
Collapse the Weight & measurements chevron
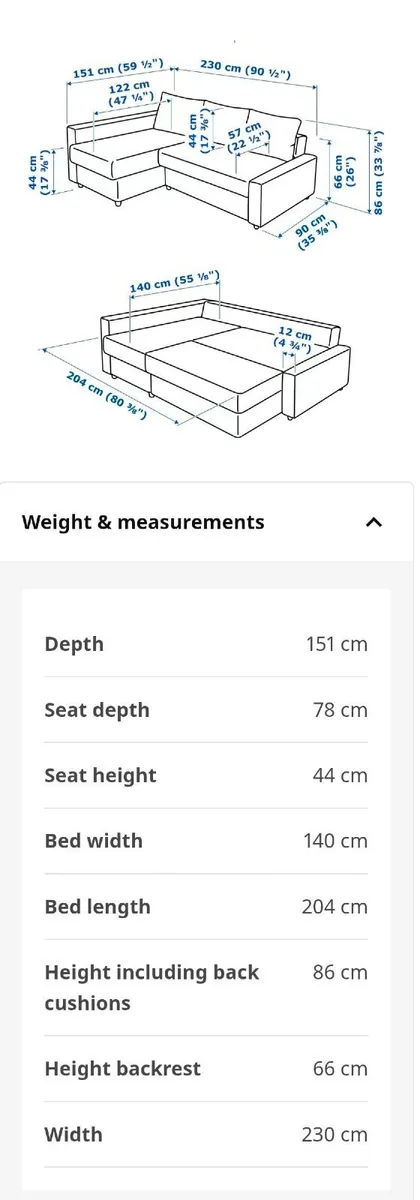point(373,522)
